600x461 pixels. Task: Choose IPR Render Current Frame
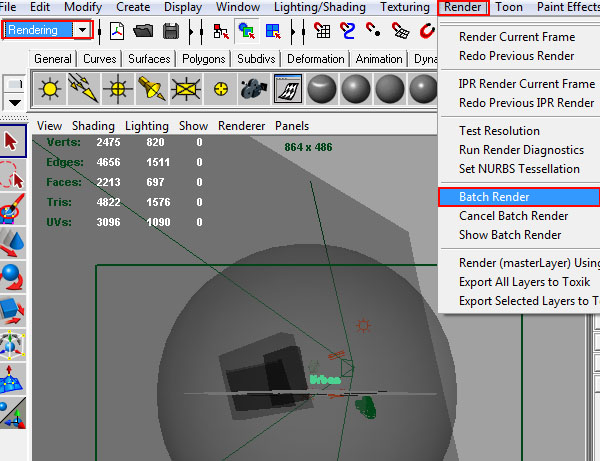tap(527, 84)
